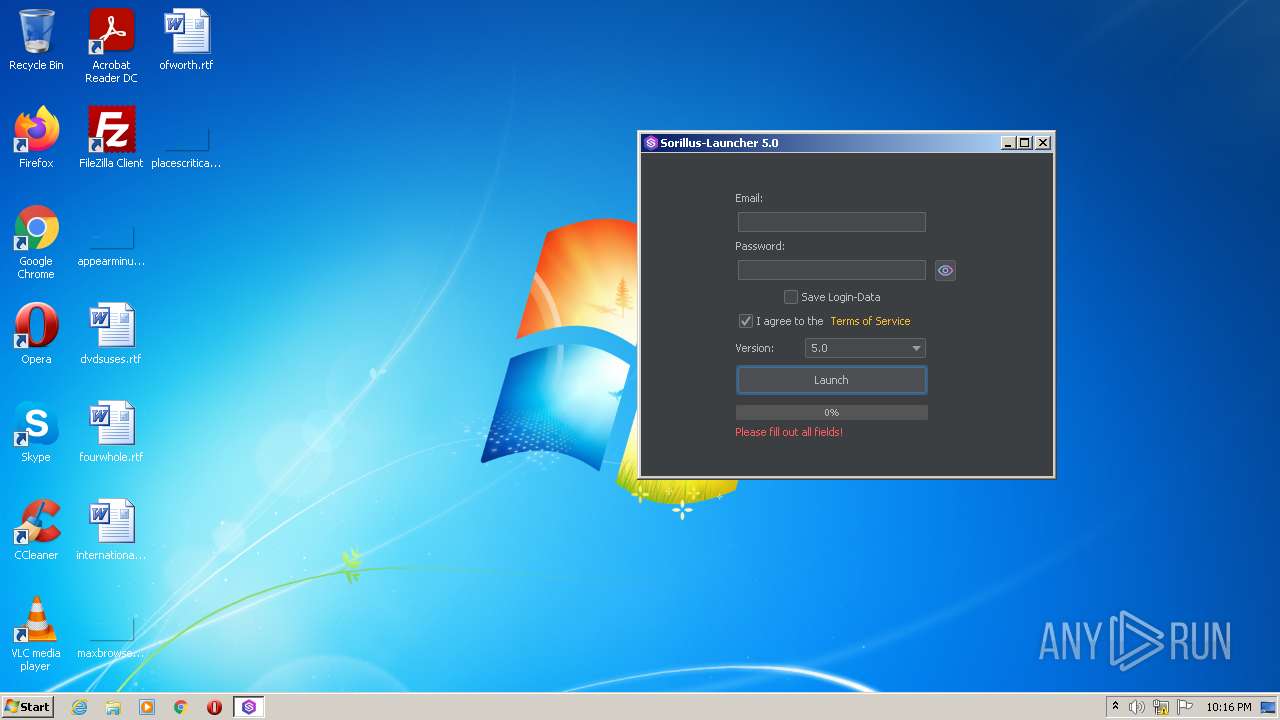Image resolution: width=1280 pixels, height=720 pixels.
Task: Click the 10:16 PM taskbar clock
Action: coord(1228,707)
